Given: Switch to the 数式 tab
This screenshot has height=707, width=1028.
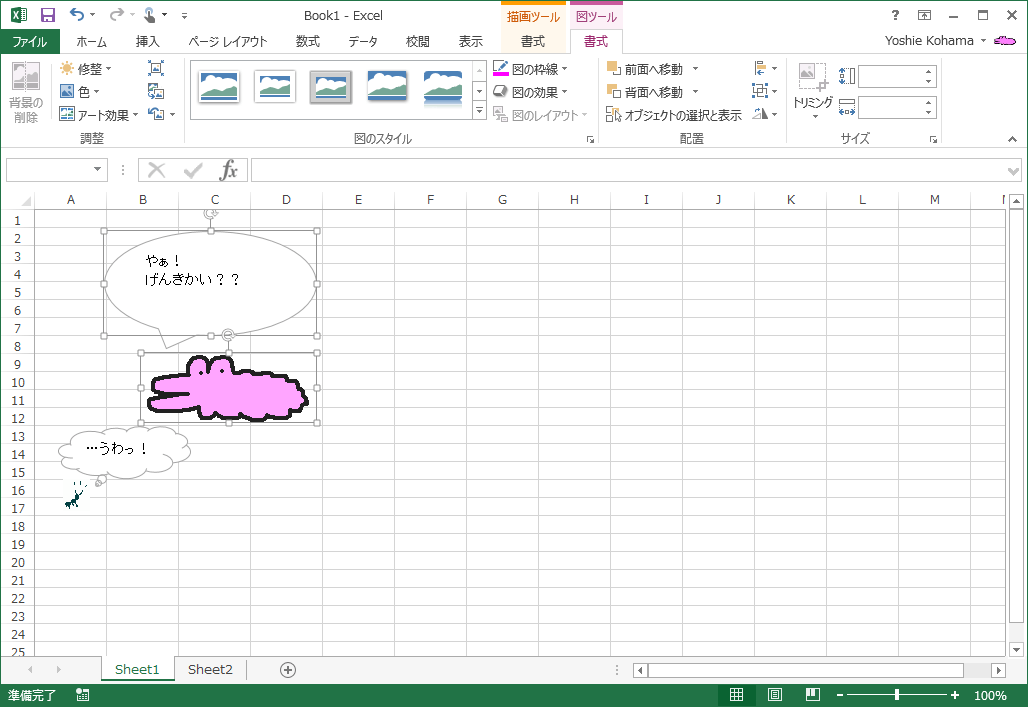Looking at the screenshot, I should click(x=307, y=41).
